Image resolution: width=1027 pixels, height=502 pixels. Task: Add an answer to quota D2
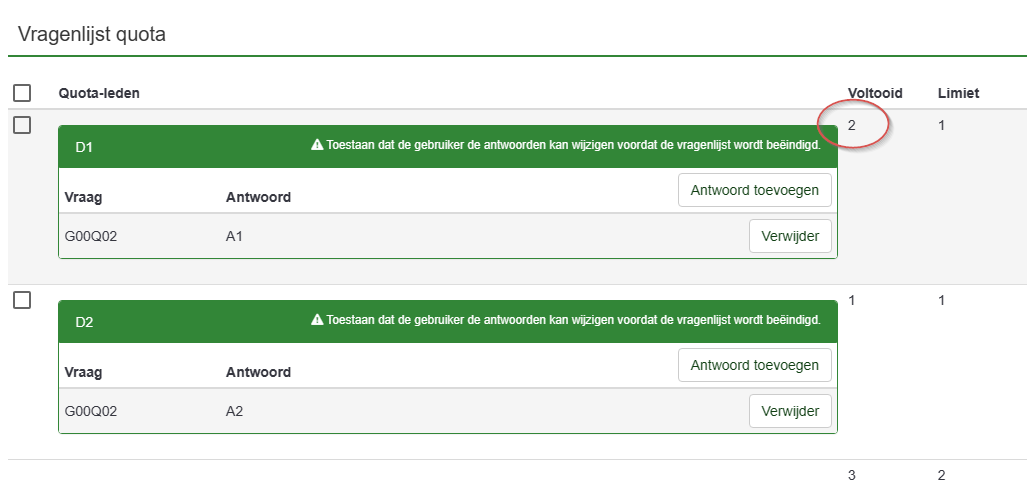pos(754,365)
